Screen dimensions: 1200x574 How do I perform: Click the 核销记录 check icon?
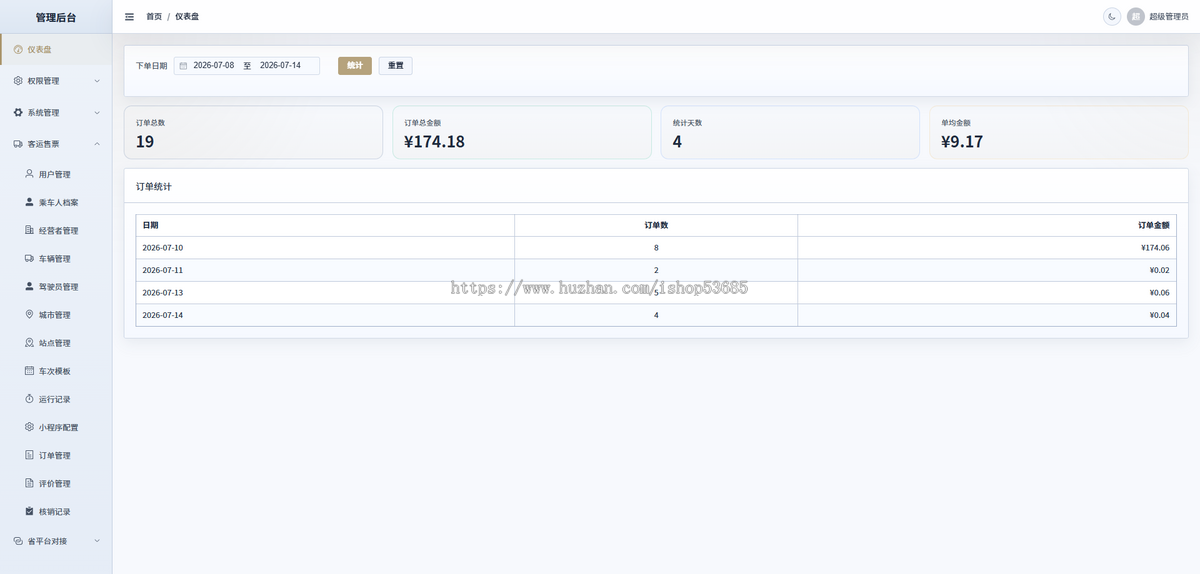29,511
